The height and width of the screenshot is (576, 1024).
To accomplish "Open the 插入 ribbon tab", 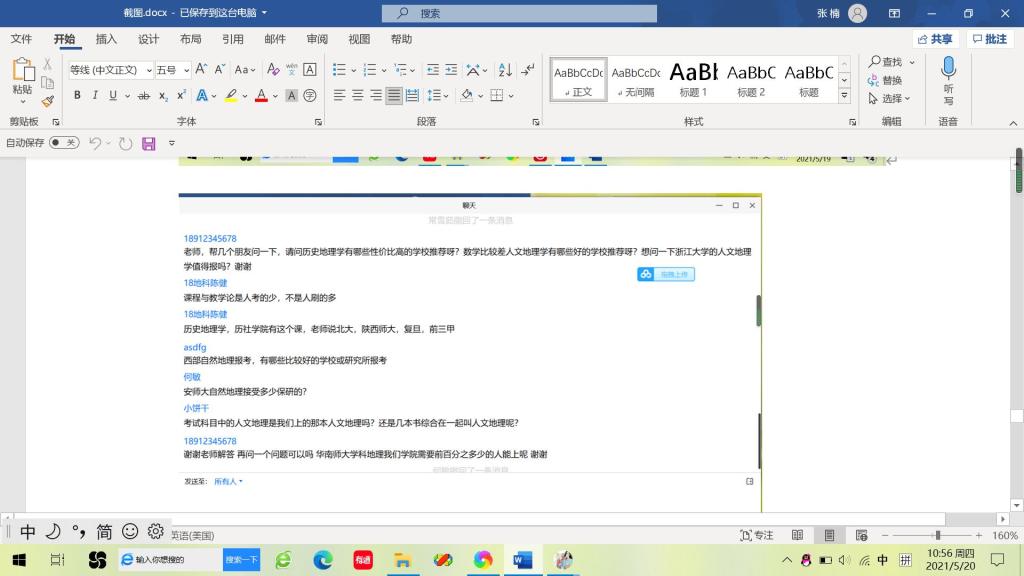I will coord(106,39).
